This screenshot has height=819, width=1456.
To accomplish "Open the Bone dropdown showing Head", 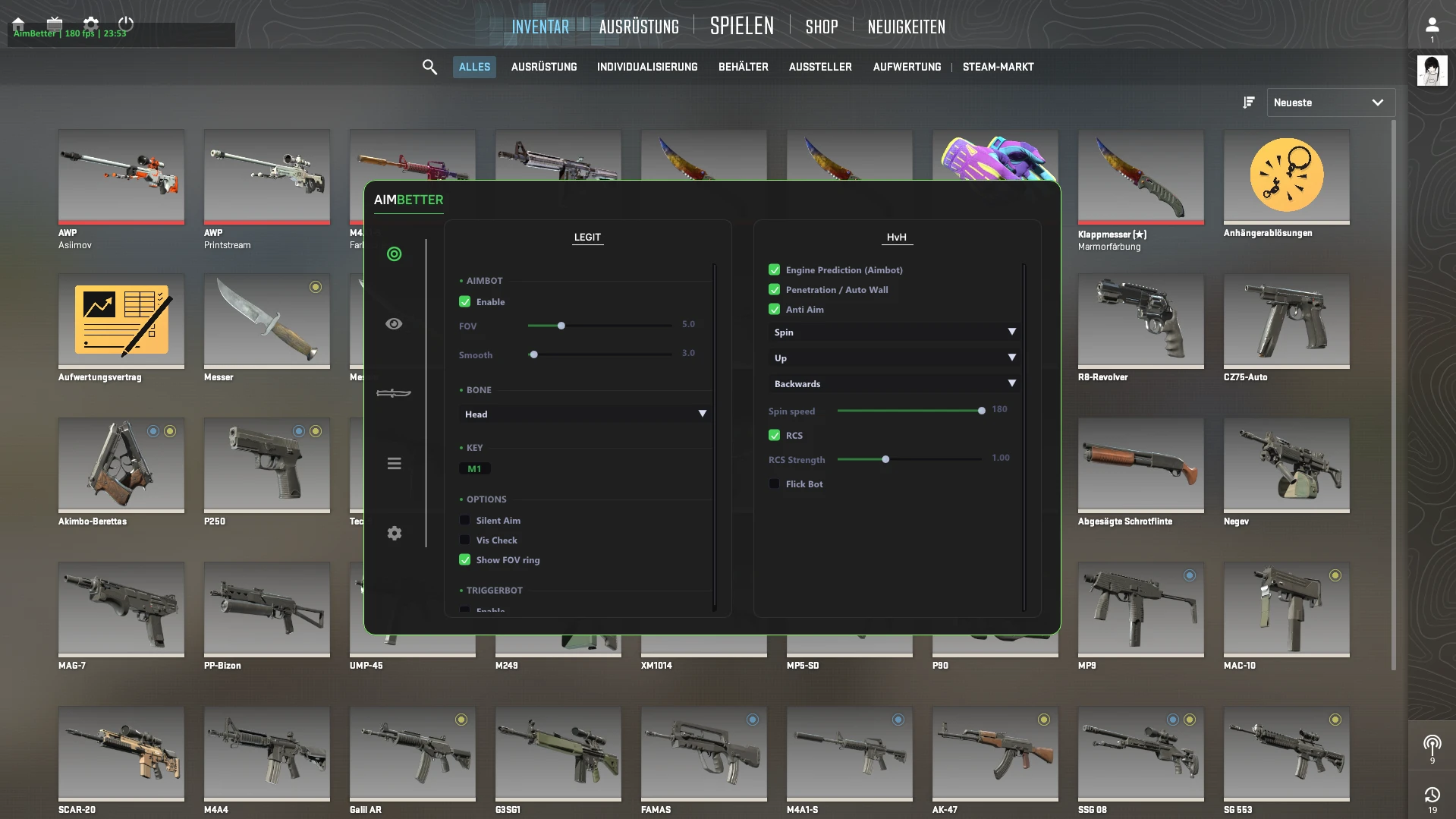I will coord(585,414).
